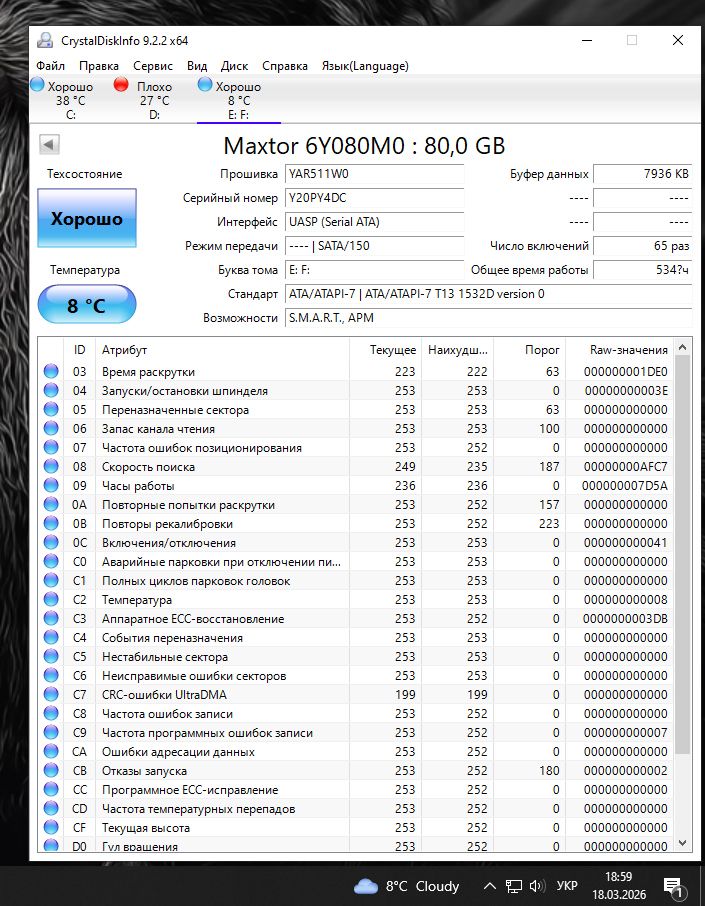The image size is (705, 906).
Task: Click the Общее время работы field
Action: [x=643, y=270]
